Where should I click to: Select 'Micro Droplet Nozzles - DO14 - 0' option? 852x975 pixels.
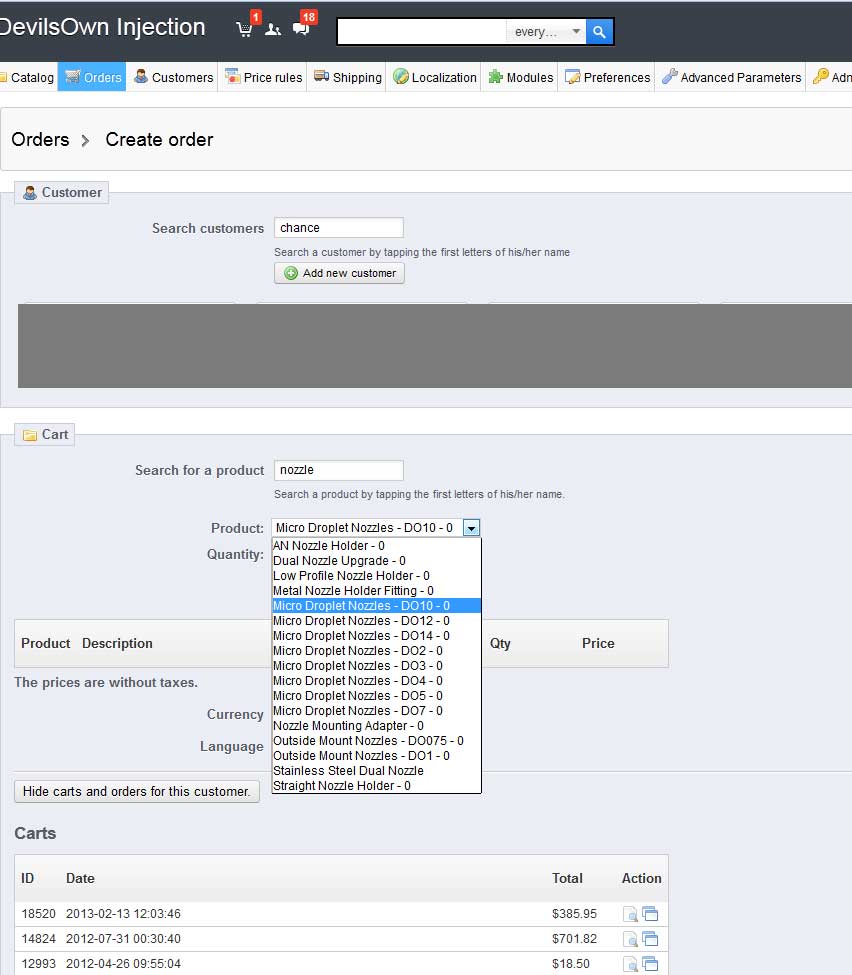click(376, 635)
